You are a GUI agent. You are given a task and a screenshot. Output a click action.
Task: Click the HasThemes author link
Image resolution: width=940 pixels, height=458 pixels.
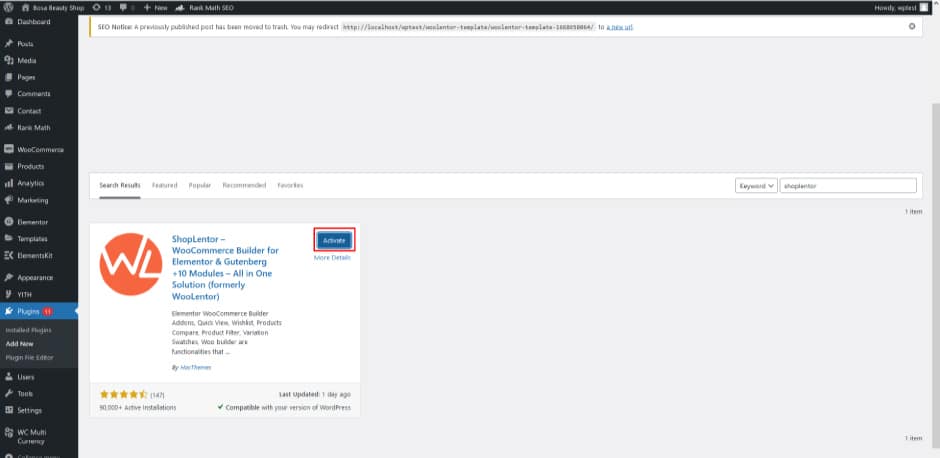(x=195, y=367)
